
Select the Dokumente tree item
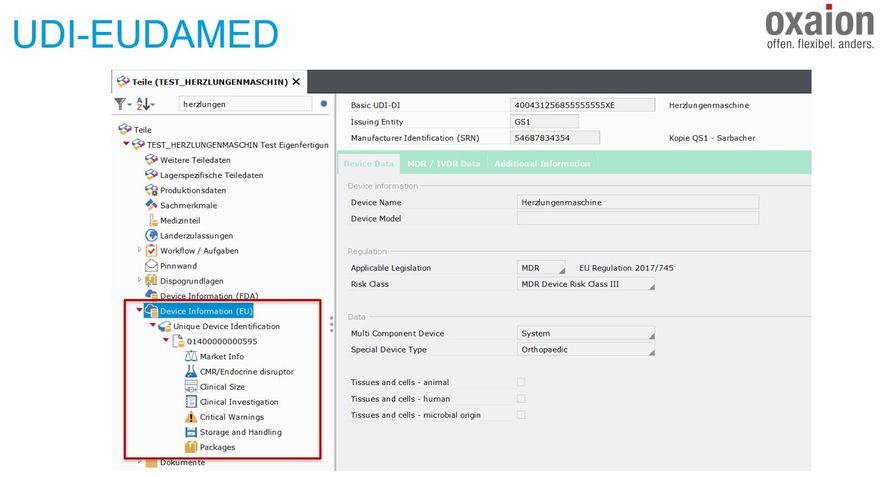point(182,462)
